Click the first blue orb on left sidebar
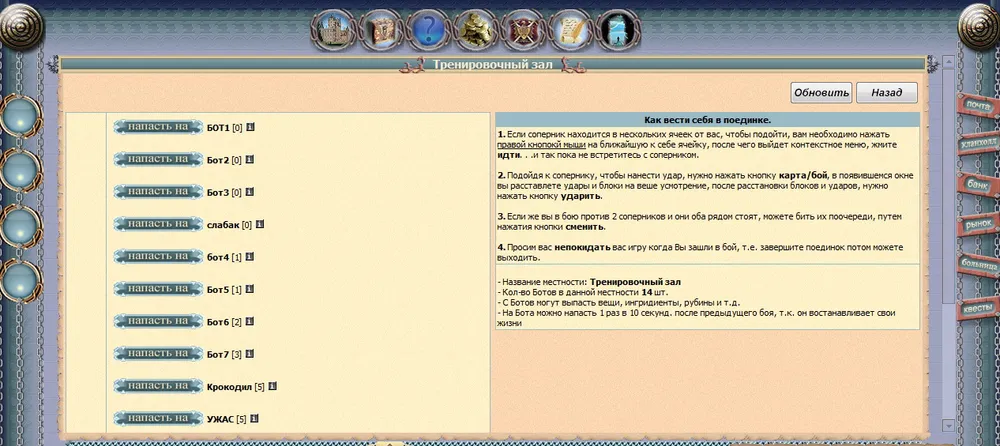 tap(20, 117)
